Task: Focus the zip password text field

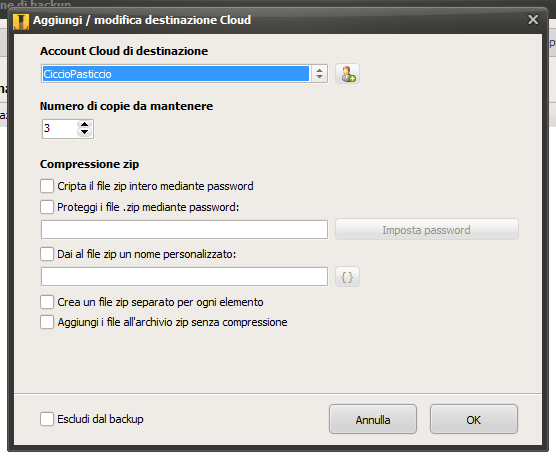Action: coord(184,230)
